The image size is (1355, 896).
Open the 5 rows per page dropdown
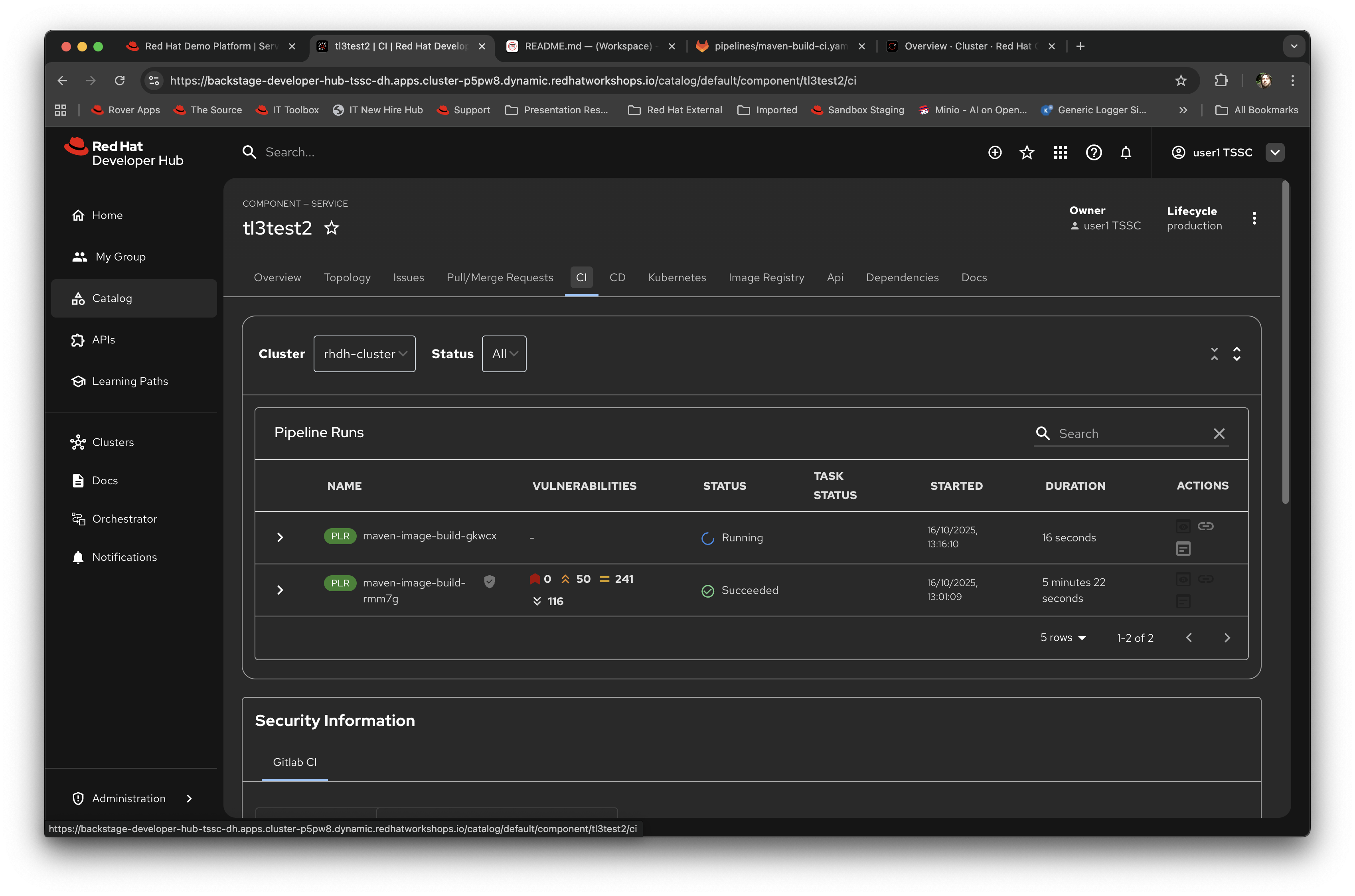click(1062, 637)
